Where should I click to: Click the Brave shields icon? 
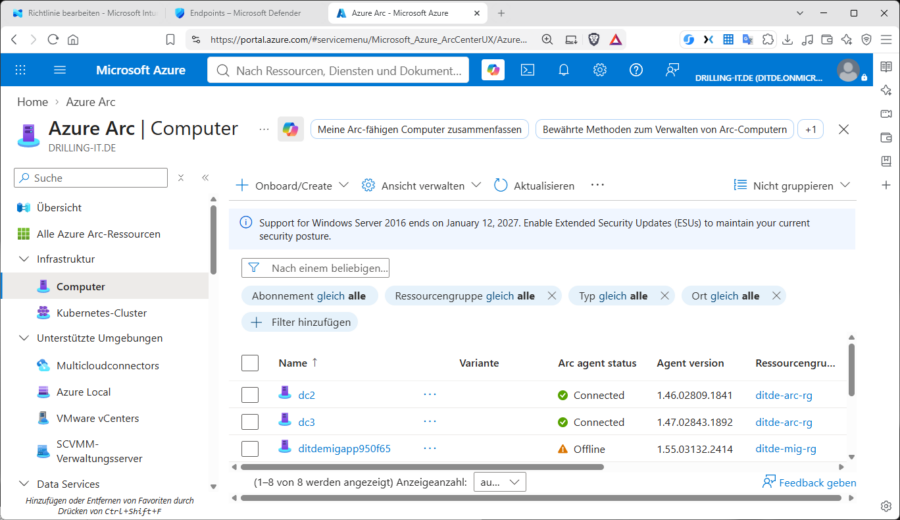point(594,39)
